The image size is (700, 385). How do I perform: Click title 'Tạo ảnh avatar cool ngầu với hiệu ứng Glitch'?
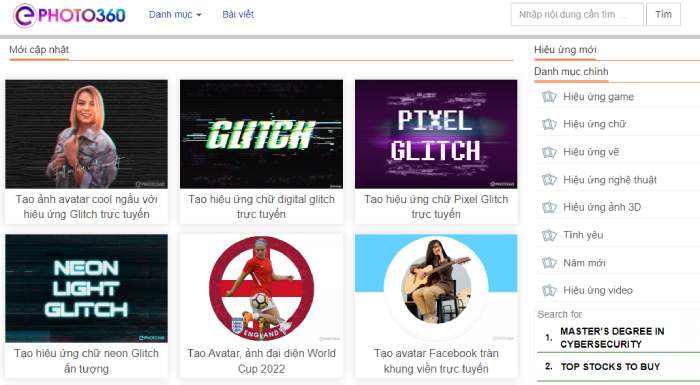click(x=87, y=207)
